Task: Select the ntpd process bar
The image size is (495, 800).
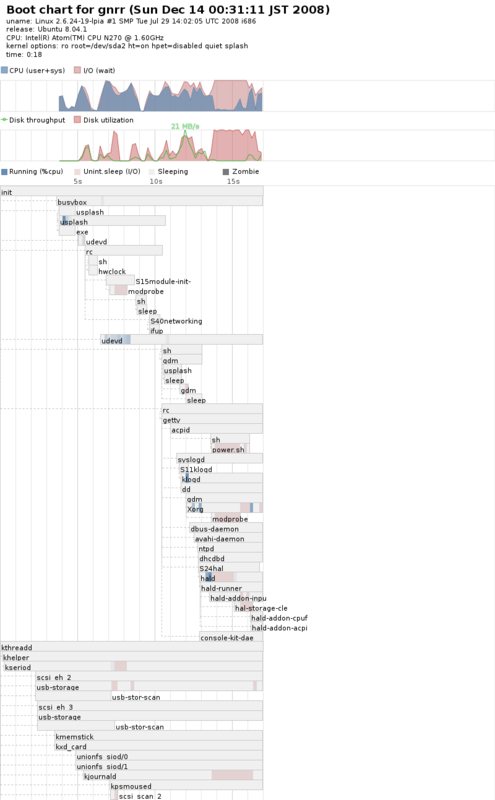Action: [230, 548]
